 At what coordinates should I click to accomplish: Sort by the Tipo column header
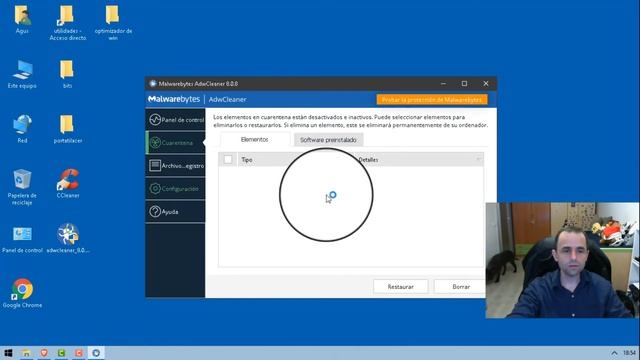[247, 160]
